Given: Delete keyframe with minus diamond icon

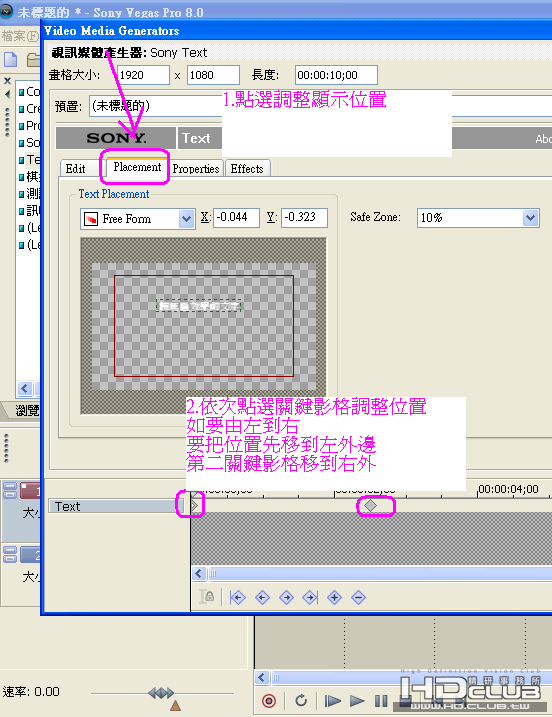Looking at the screenshot, I should coord(359,597).
